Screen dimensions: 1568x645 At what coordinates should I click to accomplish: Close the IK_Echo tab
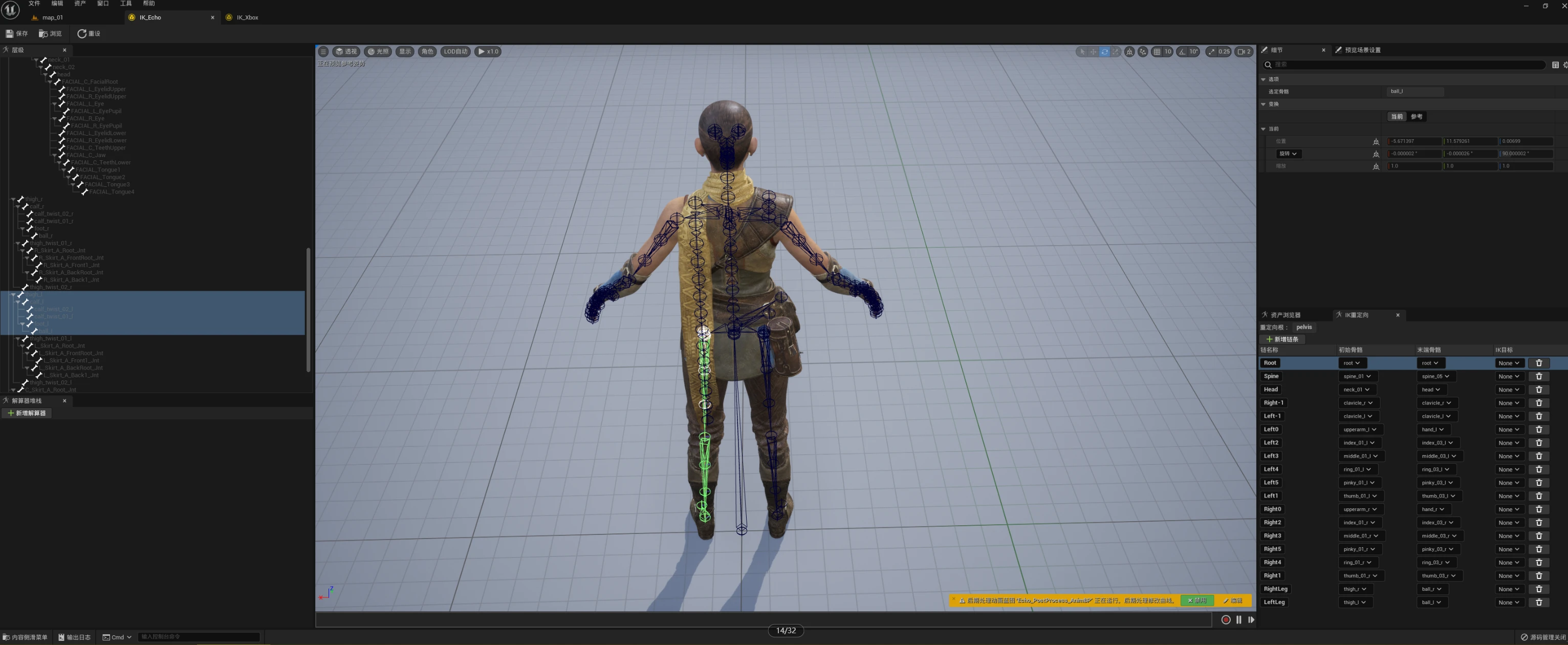212,18
